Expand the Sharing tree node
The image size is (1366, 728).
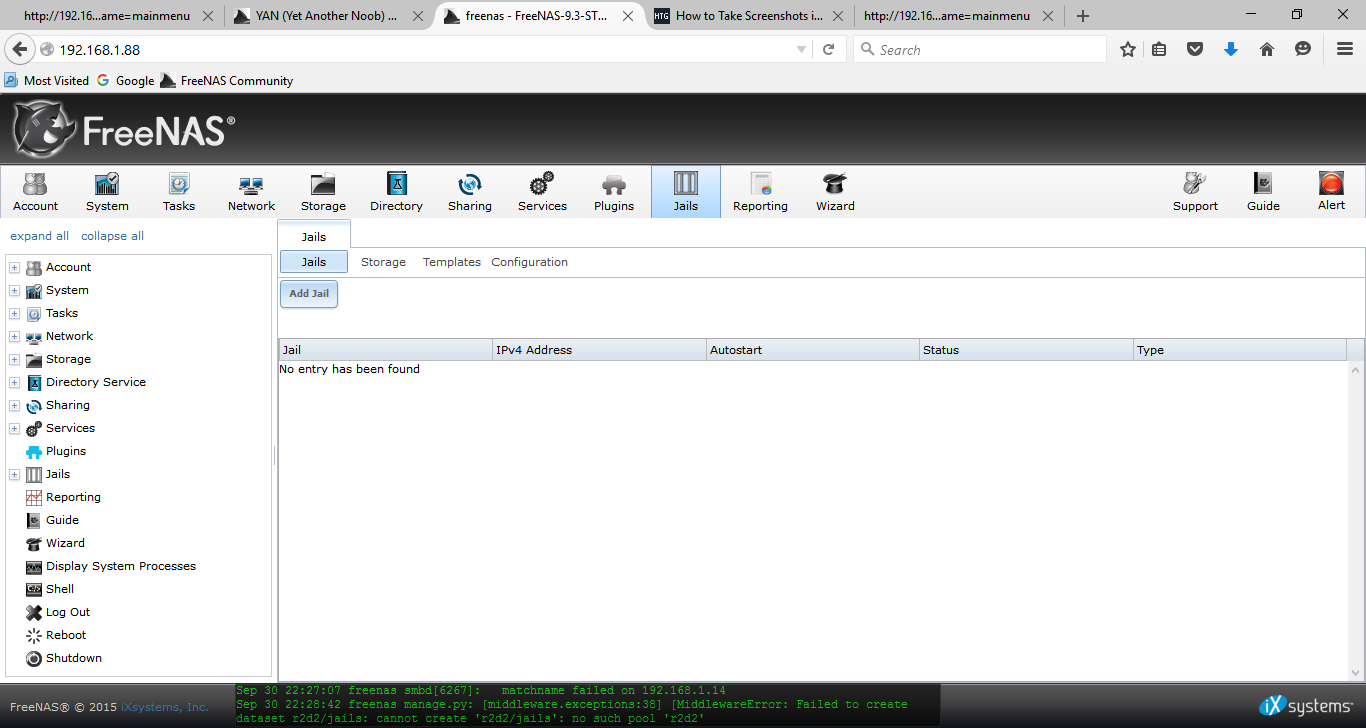[x=14, y=405]
